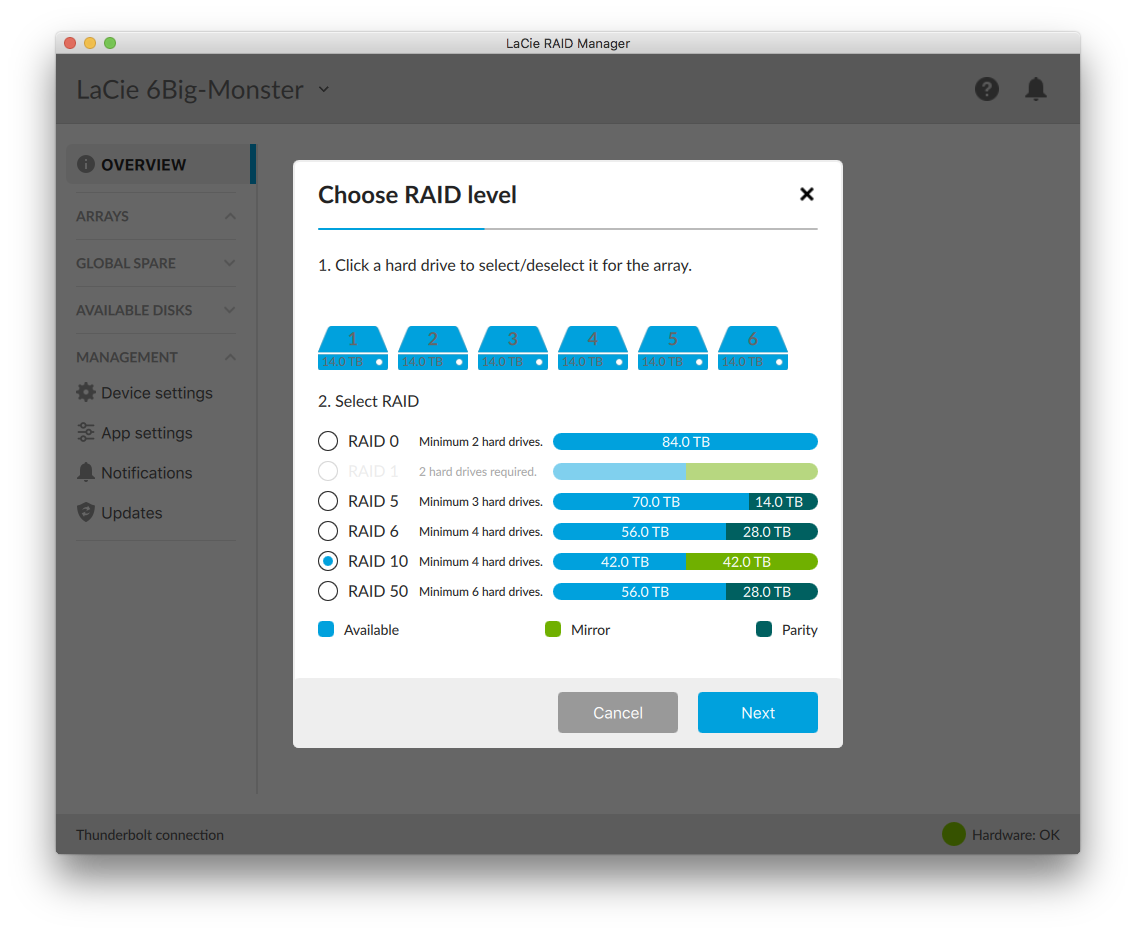Click the hard drive 4 icon
Viewport: 1136px width, 934px height.
pyautogui.click(x=592, y=348)
